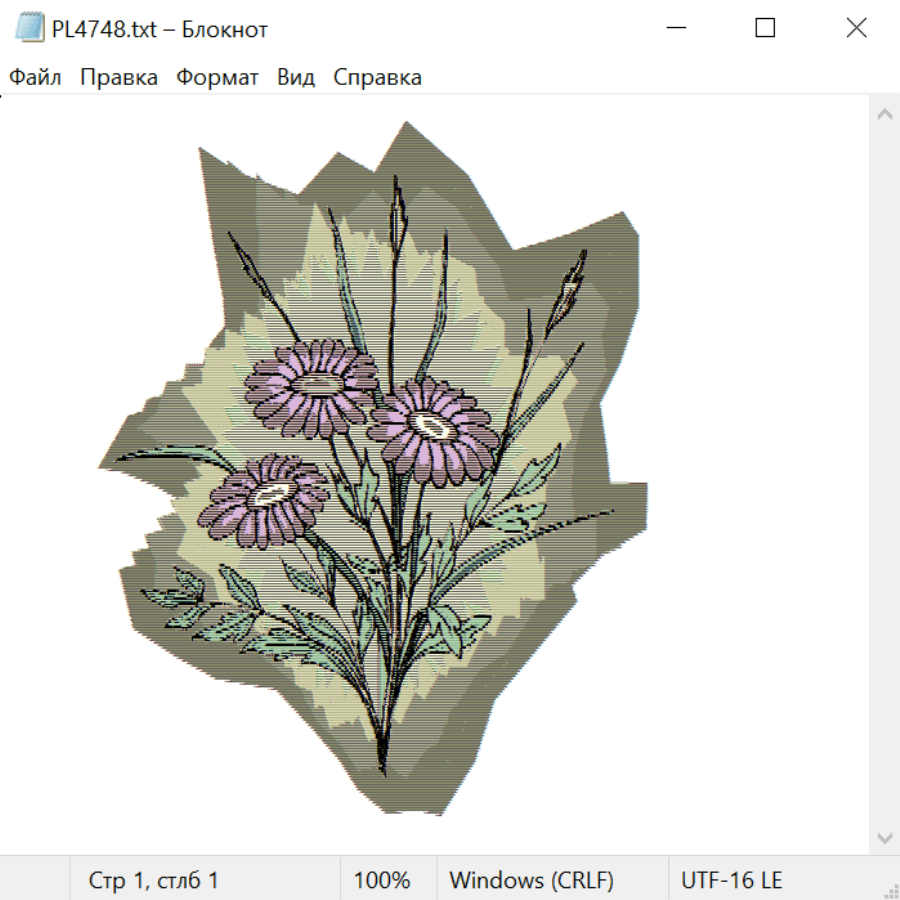The width and height of the screenshot is (900, 900).
Task: Click the 100% zoom level in status bar
Action: click(x=382, y=881)
